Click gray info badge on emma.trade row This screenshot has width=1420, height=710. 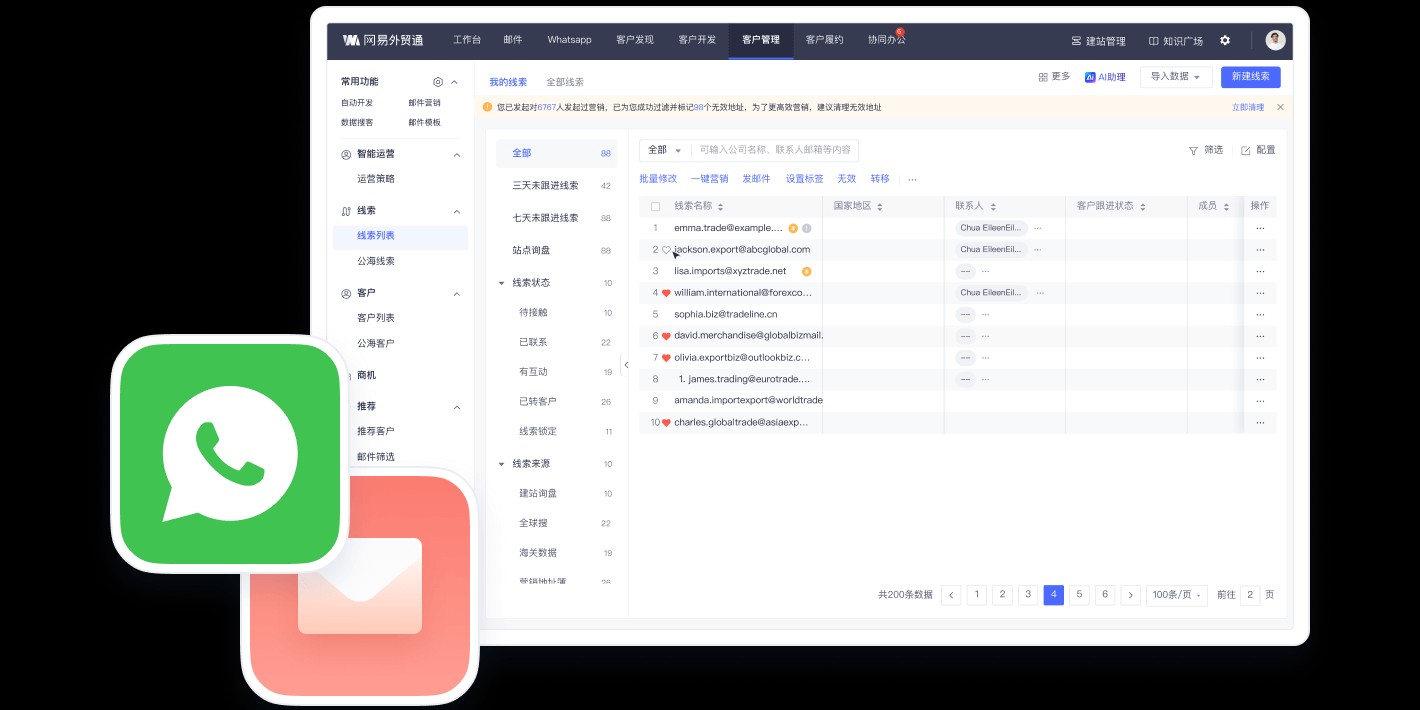coord(806,228)
